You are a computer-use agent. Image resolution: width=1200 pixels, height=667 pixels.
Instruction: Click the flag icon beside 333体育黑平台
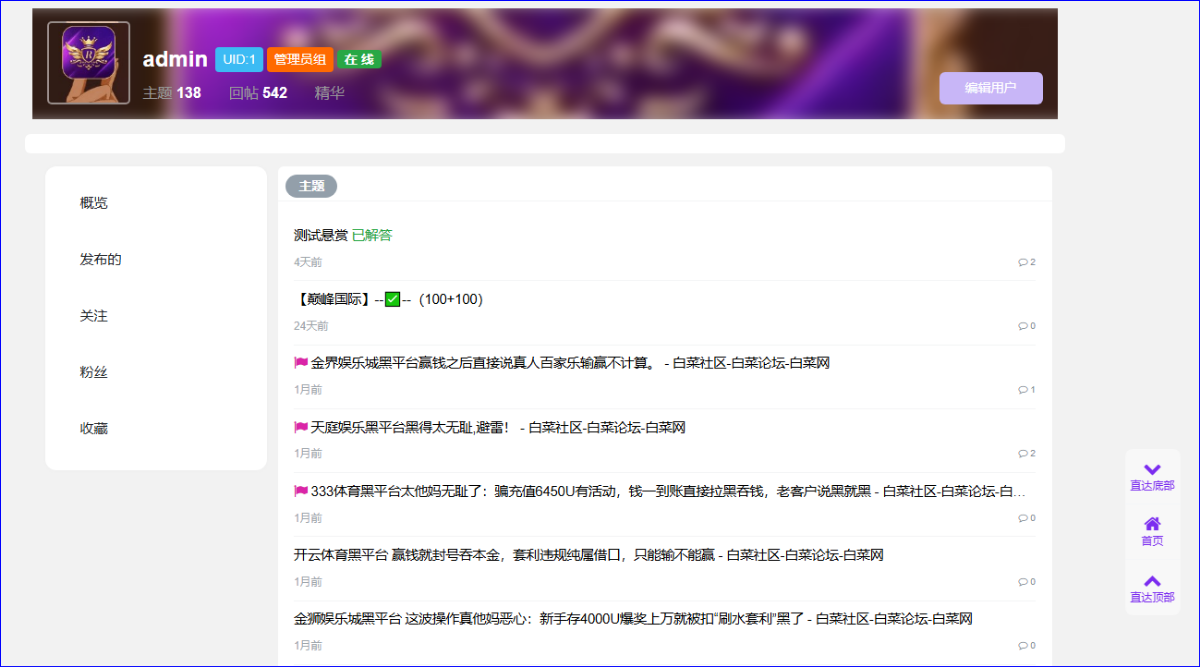(x=301, y=491)
